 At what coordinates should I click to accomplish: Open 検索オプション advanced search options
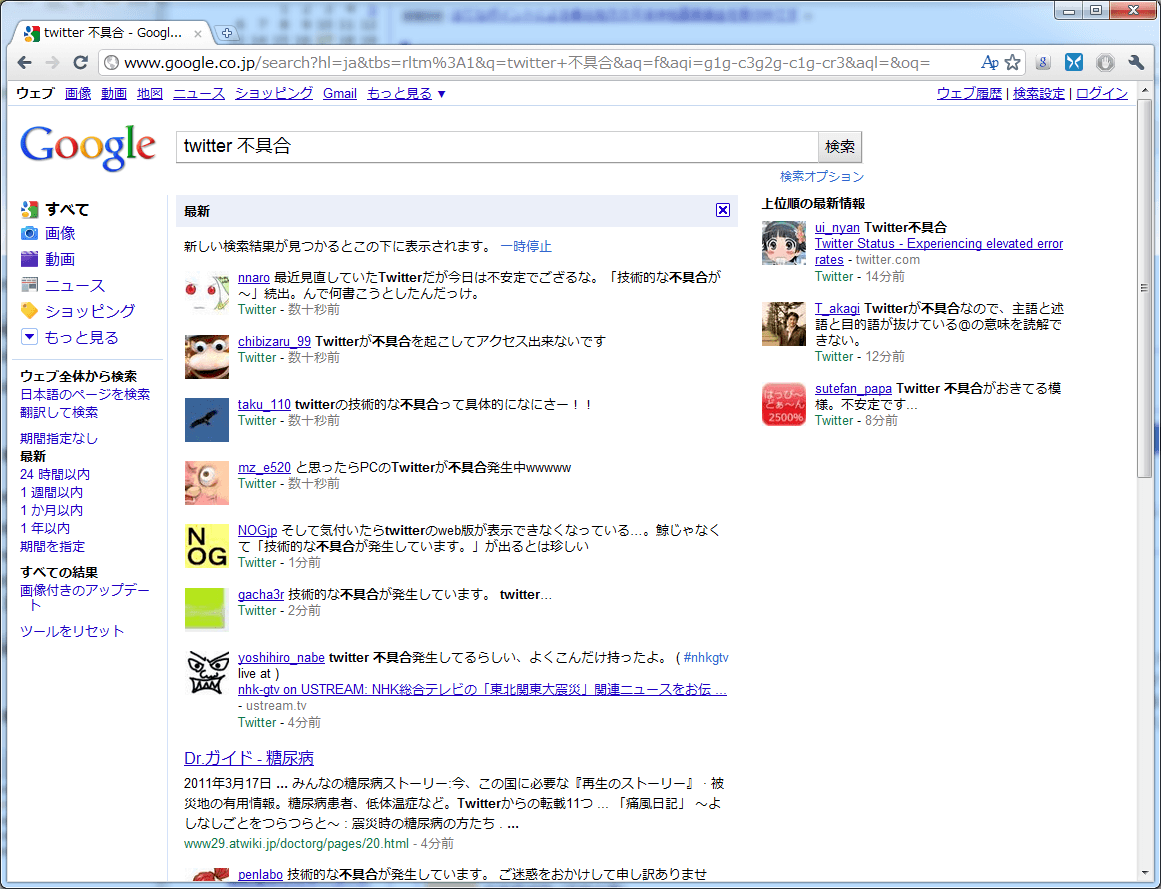point(822,176)
